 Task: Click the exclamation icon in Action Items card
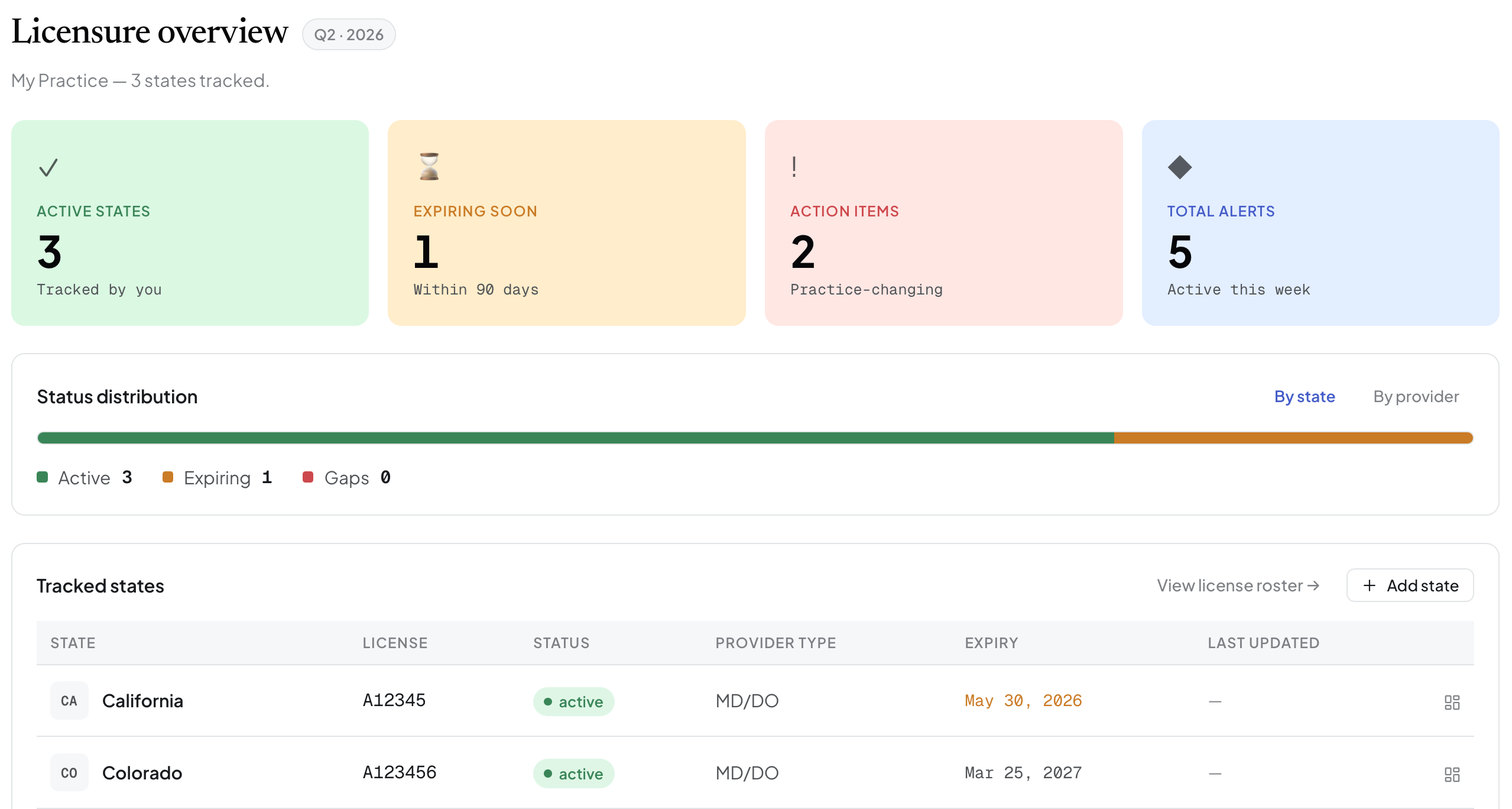794,167
